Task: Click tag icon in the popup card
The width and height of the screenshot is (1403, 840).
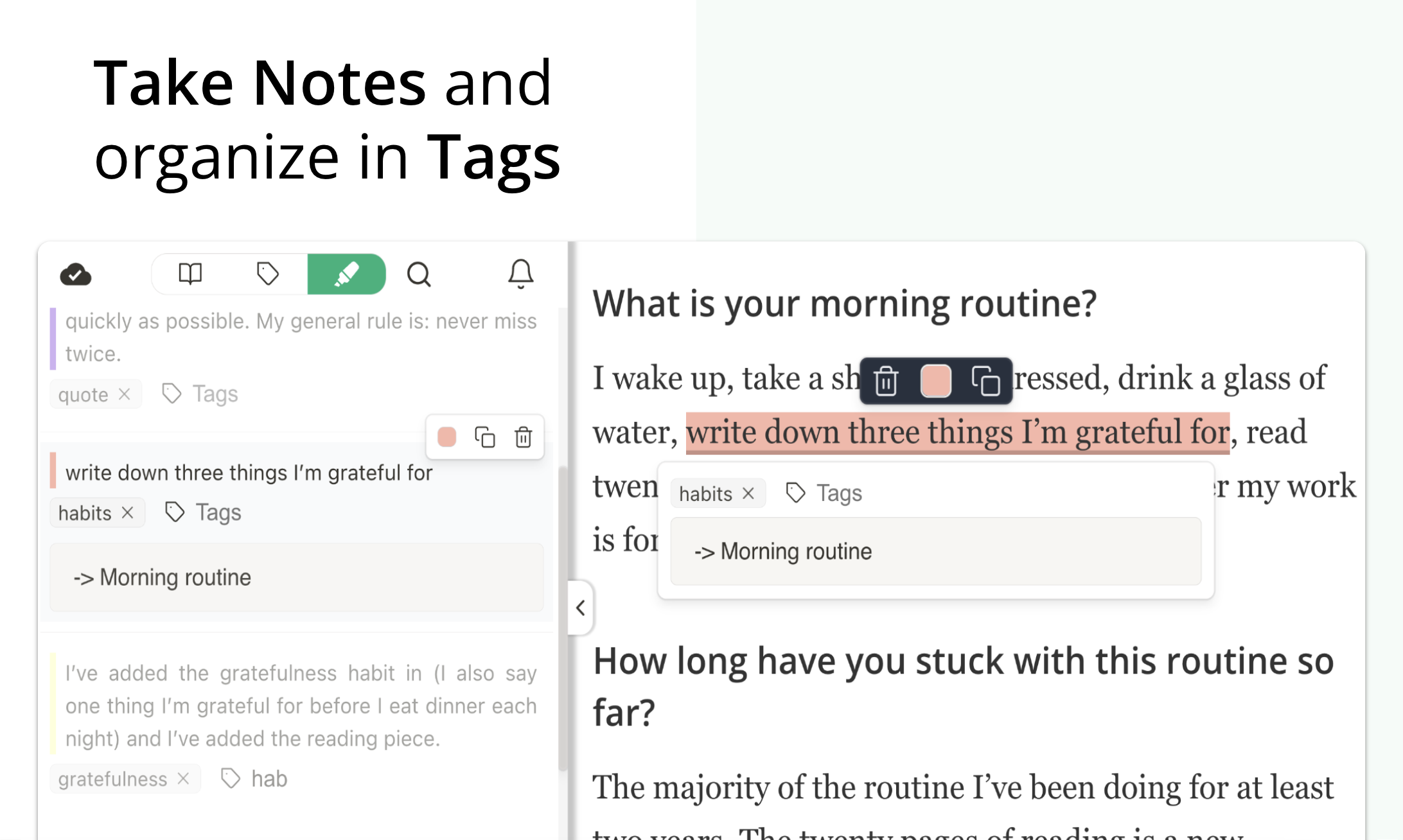Action: click(x=796, y=493)
